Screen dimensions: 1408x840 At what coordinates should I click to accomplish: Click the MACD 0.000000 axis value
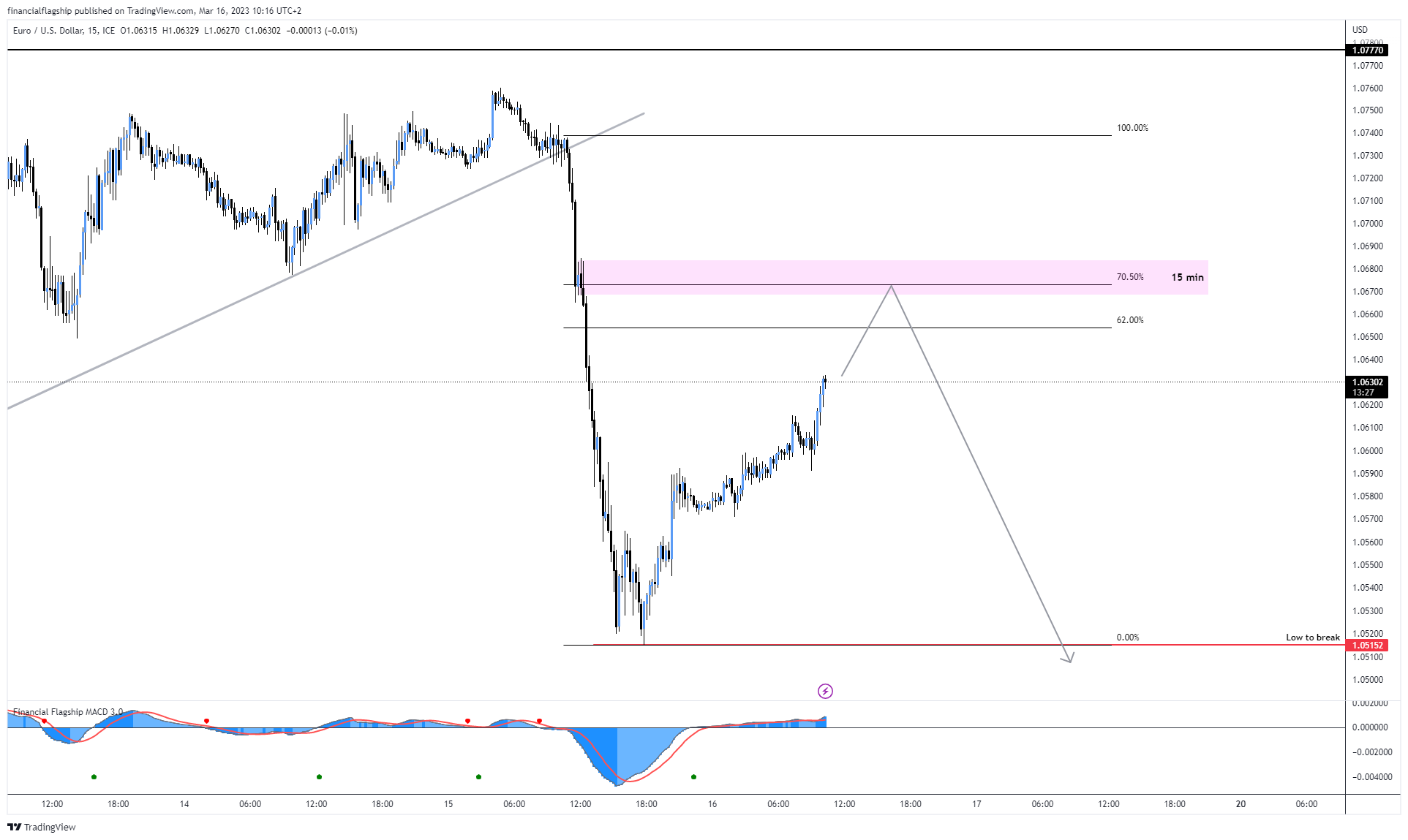1370,727
